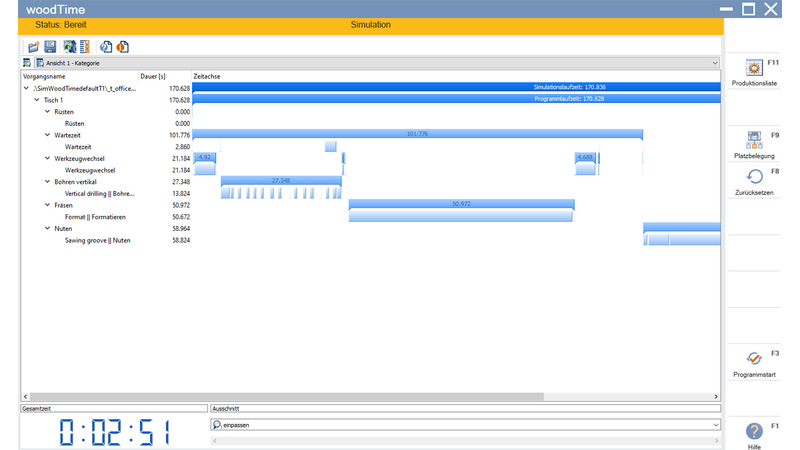Click the Fräsen 50.972 timeline bar
The height and width of the screenshot is (450, 800).
(x=461, y=204)
